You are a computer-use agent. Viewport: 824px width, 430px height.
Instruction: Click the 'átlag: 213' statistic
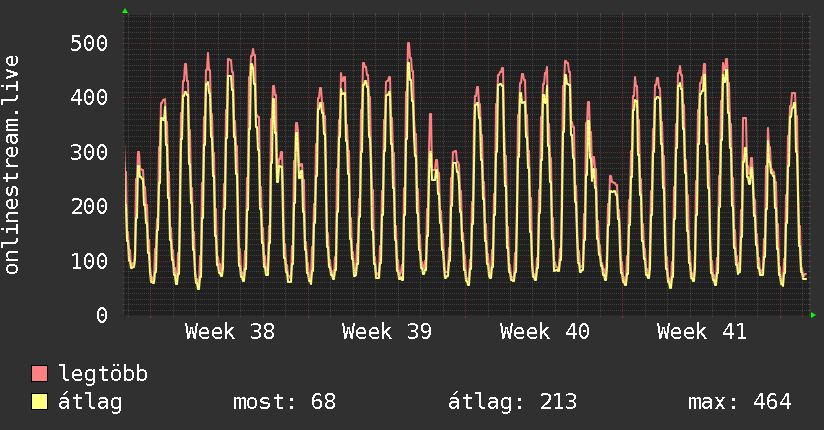[512, 402]
